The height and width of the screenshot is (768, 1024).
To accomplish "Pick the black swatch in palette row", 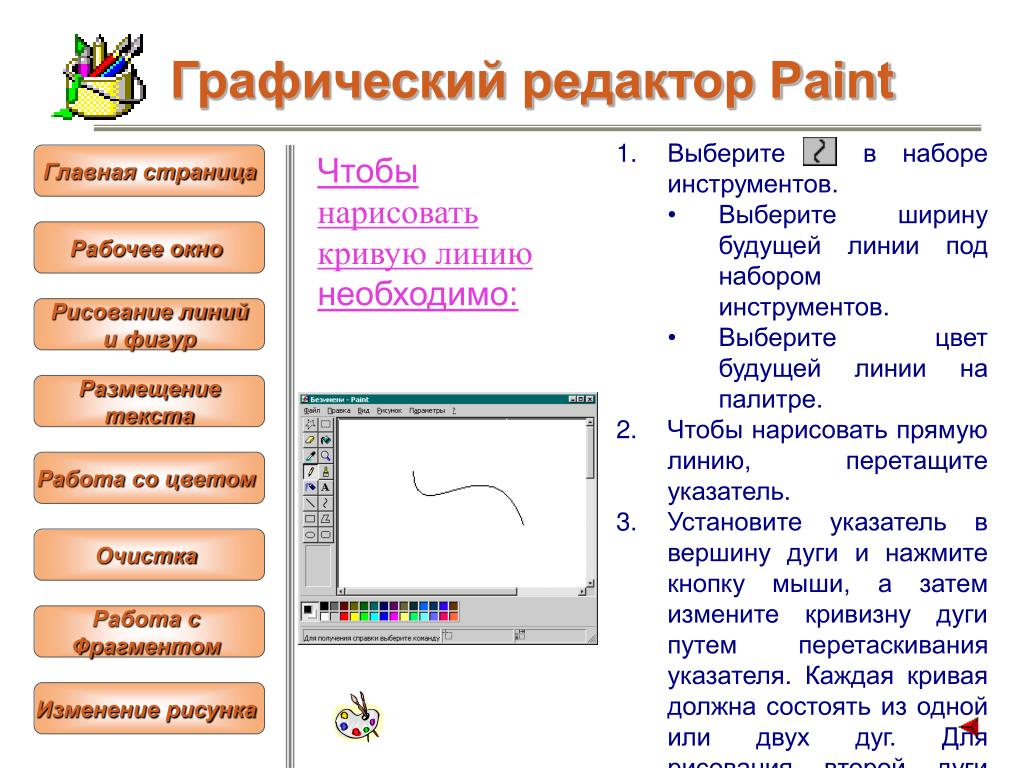I will (x=325, y=606).
